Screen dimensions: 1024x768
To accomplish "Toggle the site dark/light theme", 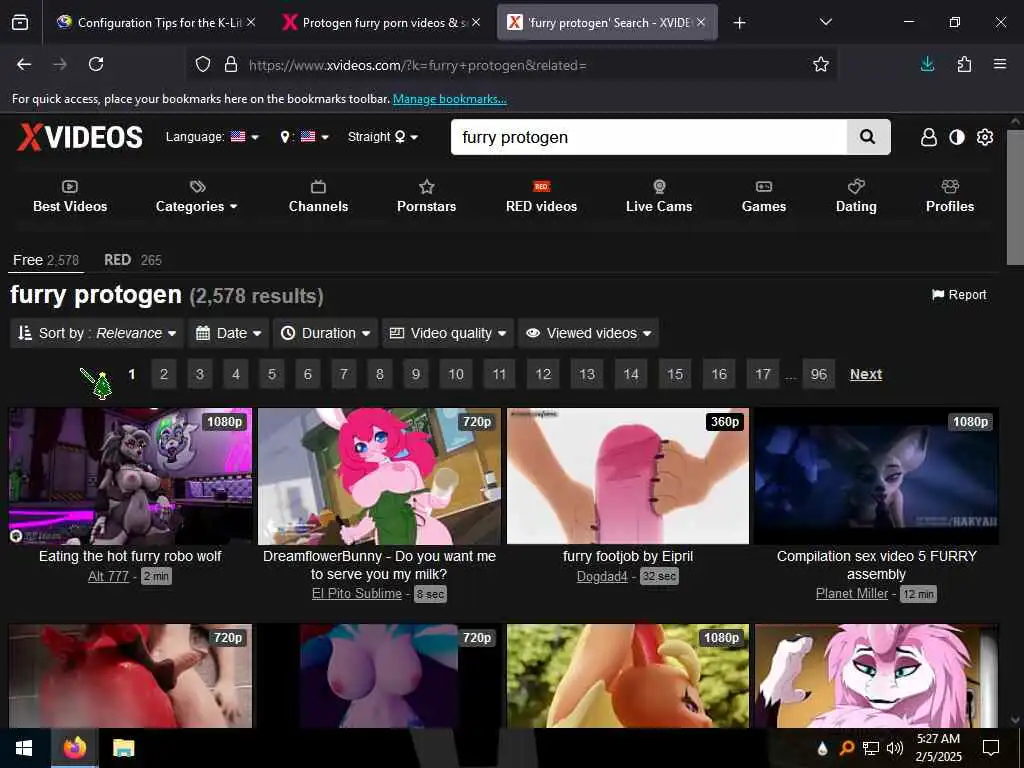I will coord(957,137).
